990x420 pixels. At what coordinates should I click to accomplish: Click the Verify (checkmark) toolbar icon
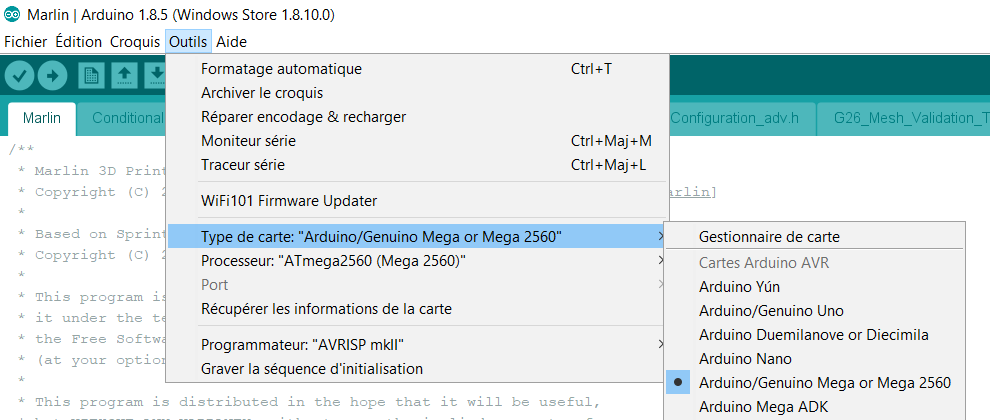coord(20,75)
